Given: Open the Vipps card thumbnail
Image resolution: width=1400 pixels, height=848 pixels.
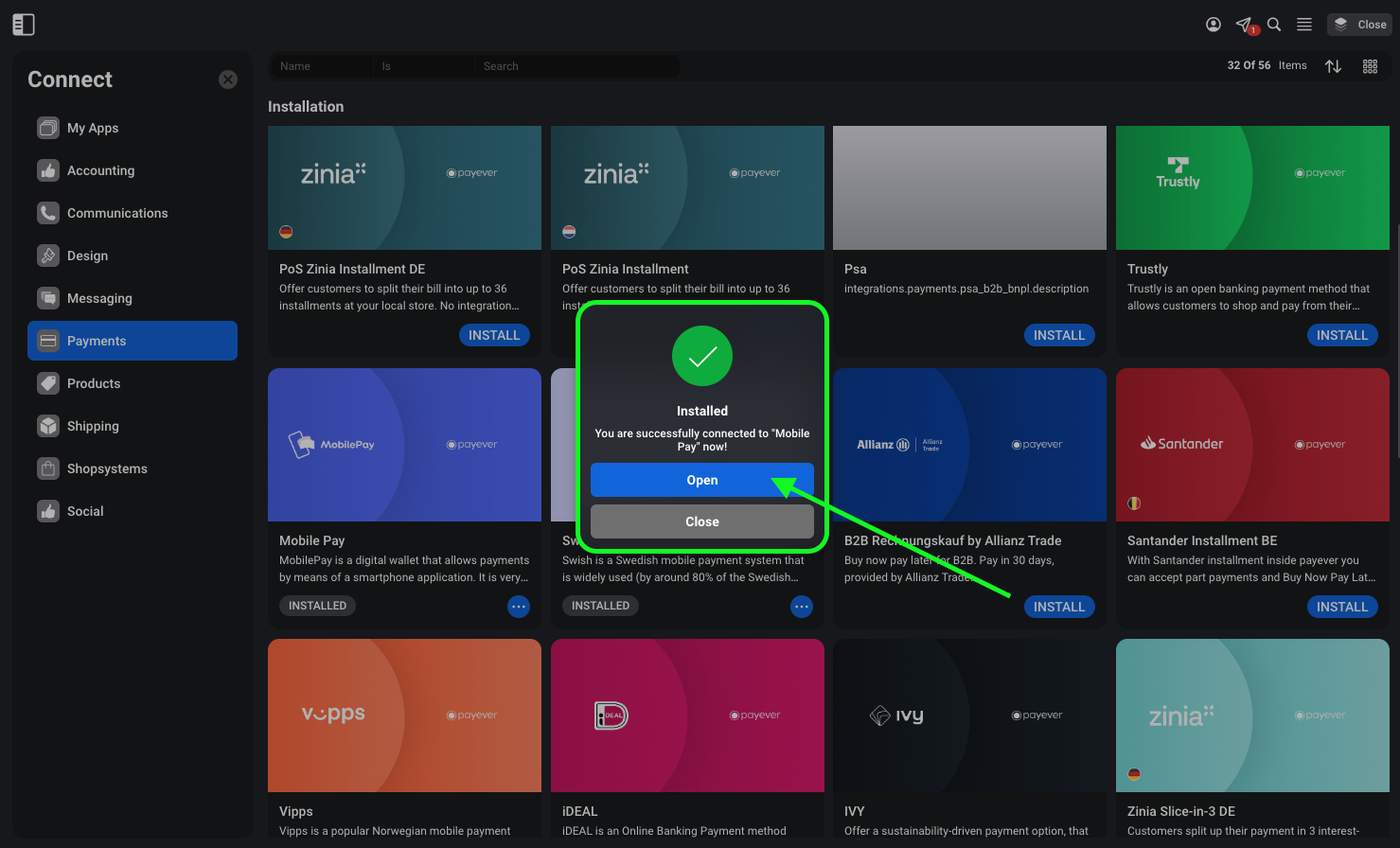Looking at the screenshot, I should 404,715.
